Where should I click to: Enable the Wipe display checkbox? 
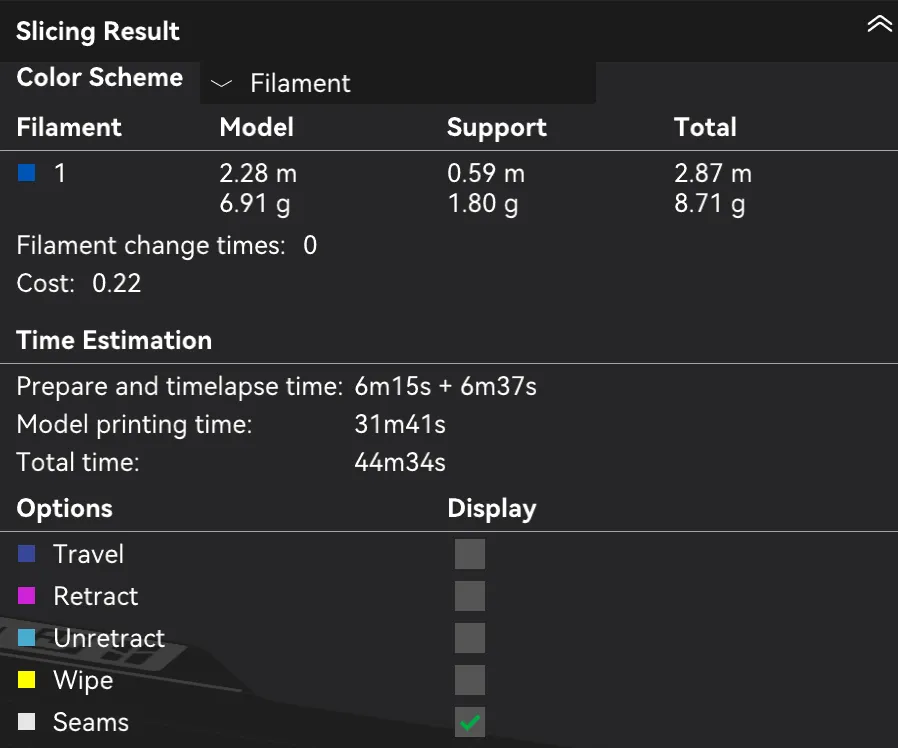click(470, 680)
